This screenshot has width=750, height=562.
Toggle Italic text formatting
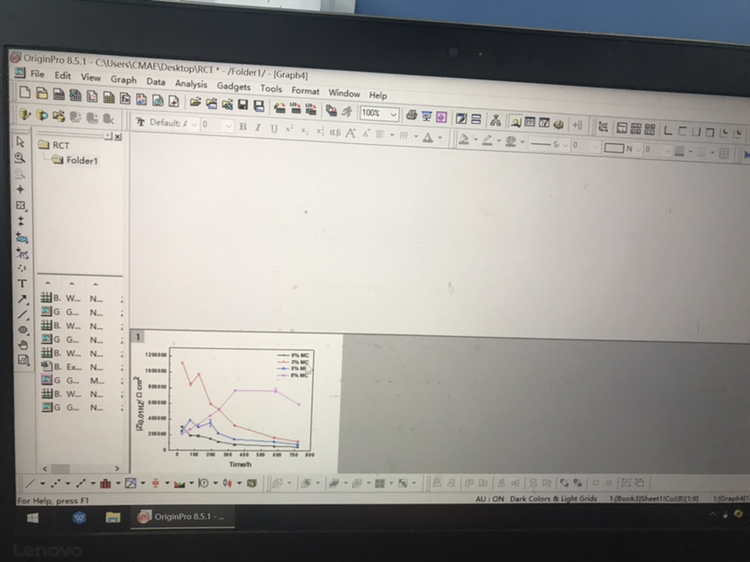tap(258, 128)
